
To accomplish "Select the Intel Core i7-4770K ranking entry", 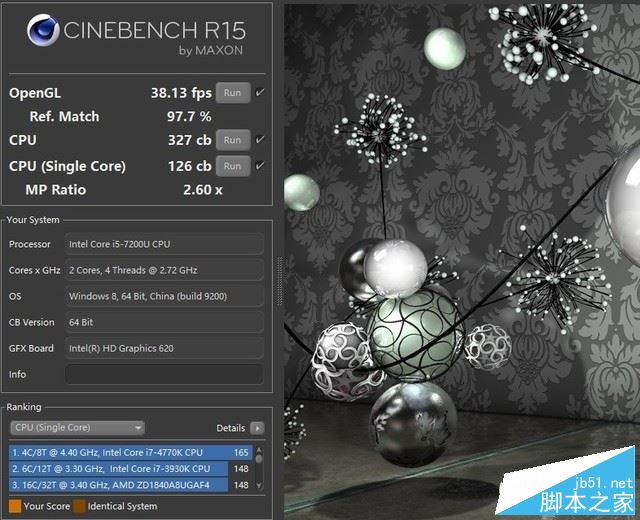I will (130, 452).
